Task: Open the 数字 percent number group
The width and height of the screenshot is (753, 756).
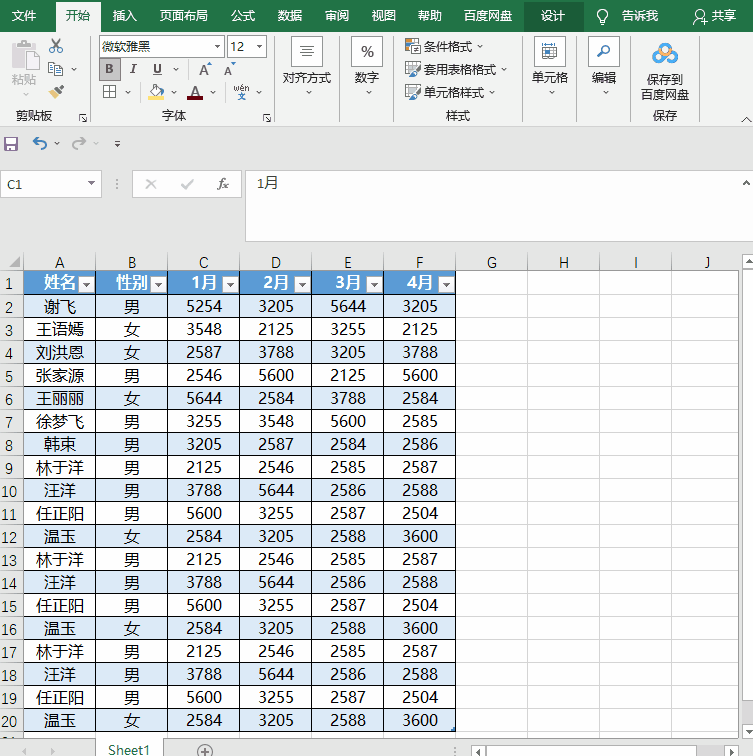Action: [x=367, y=65]
